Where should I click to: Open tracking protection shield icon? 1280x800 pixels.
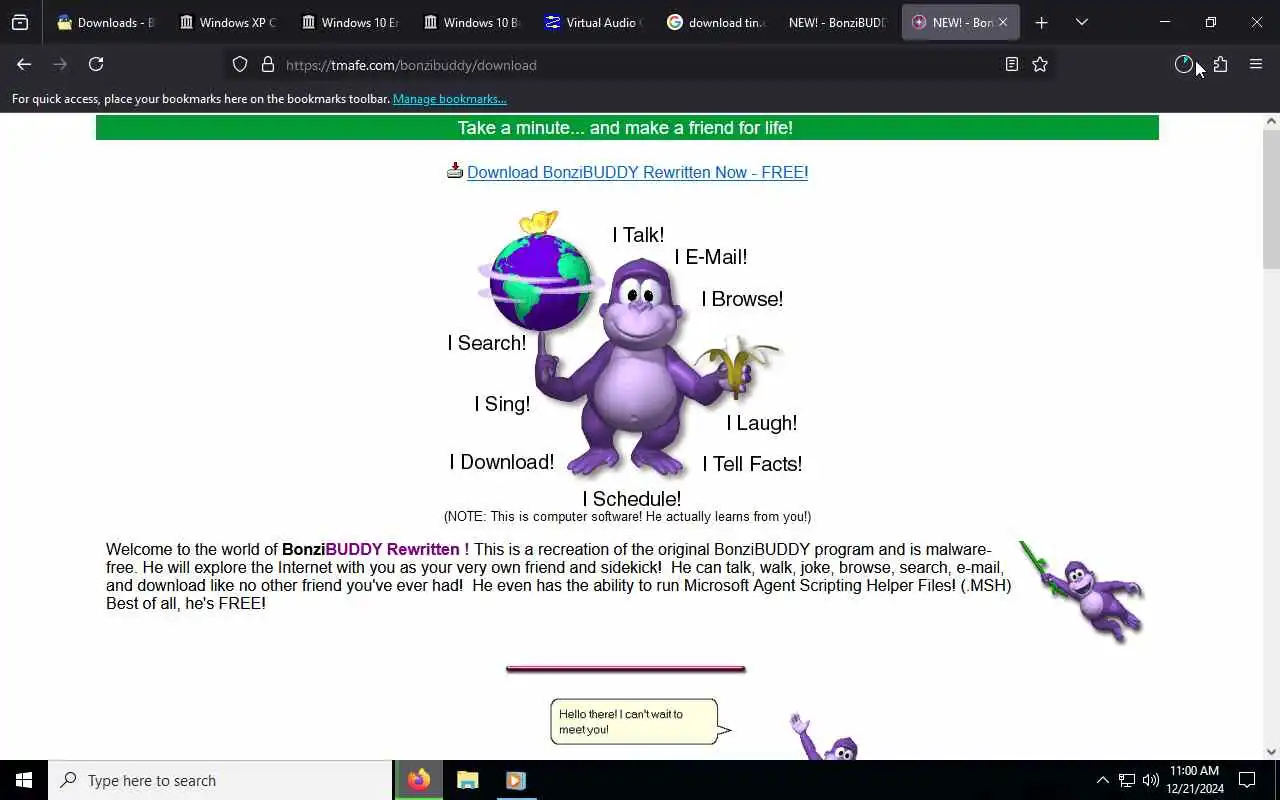[x=240, y=64]
